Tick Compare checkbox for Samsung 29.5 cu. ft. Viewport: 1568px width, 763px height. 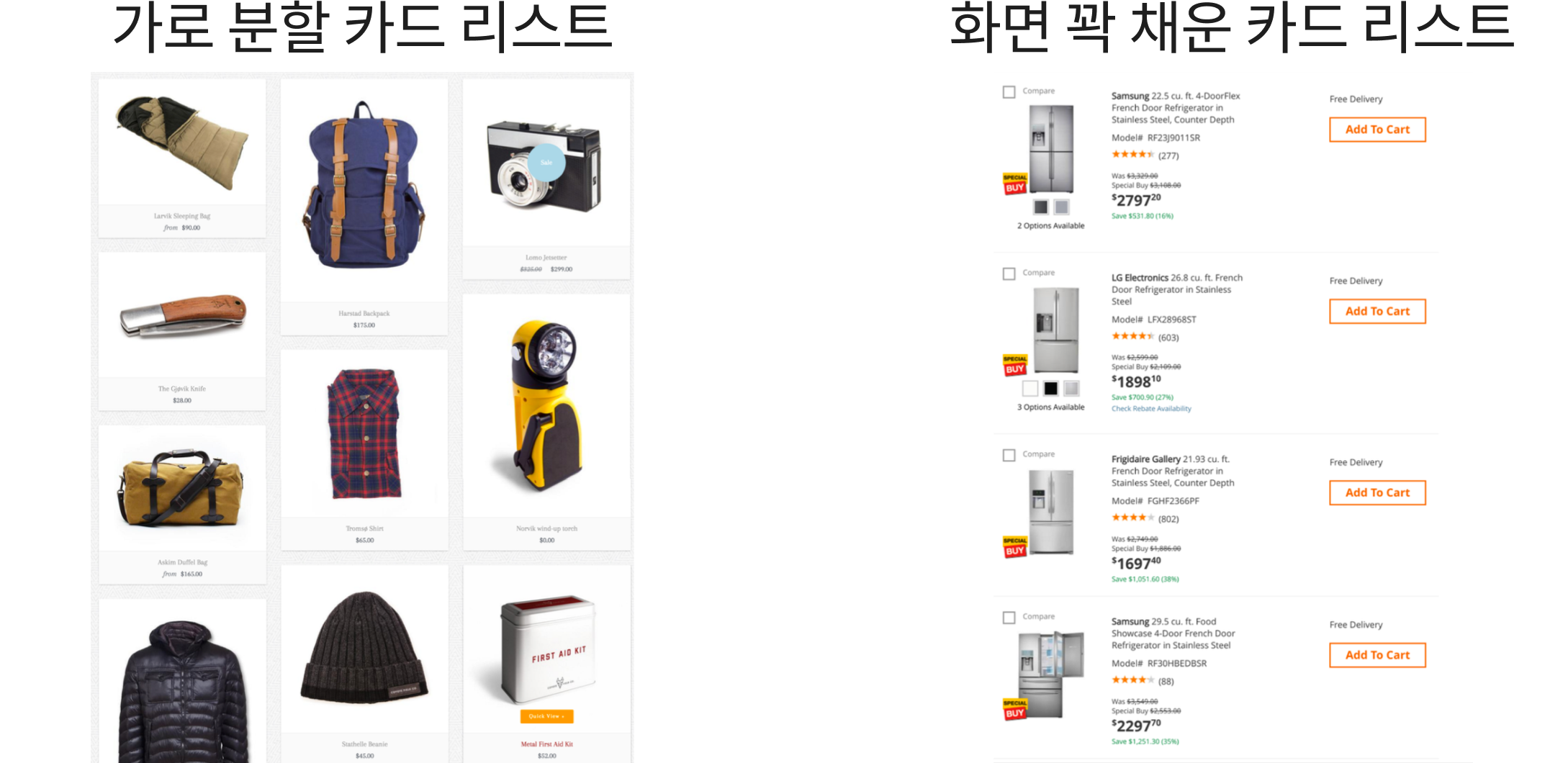pyautogui.click(x=1009, y=618)
